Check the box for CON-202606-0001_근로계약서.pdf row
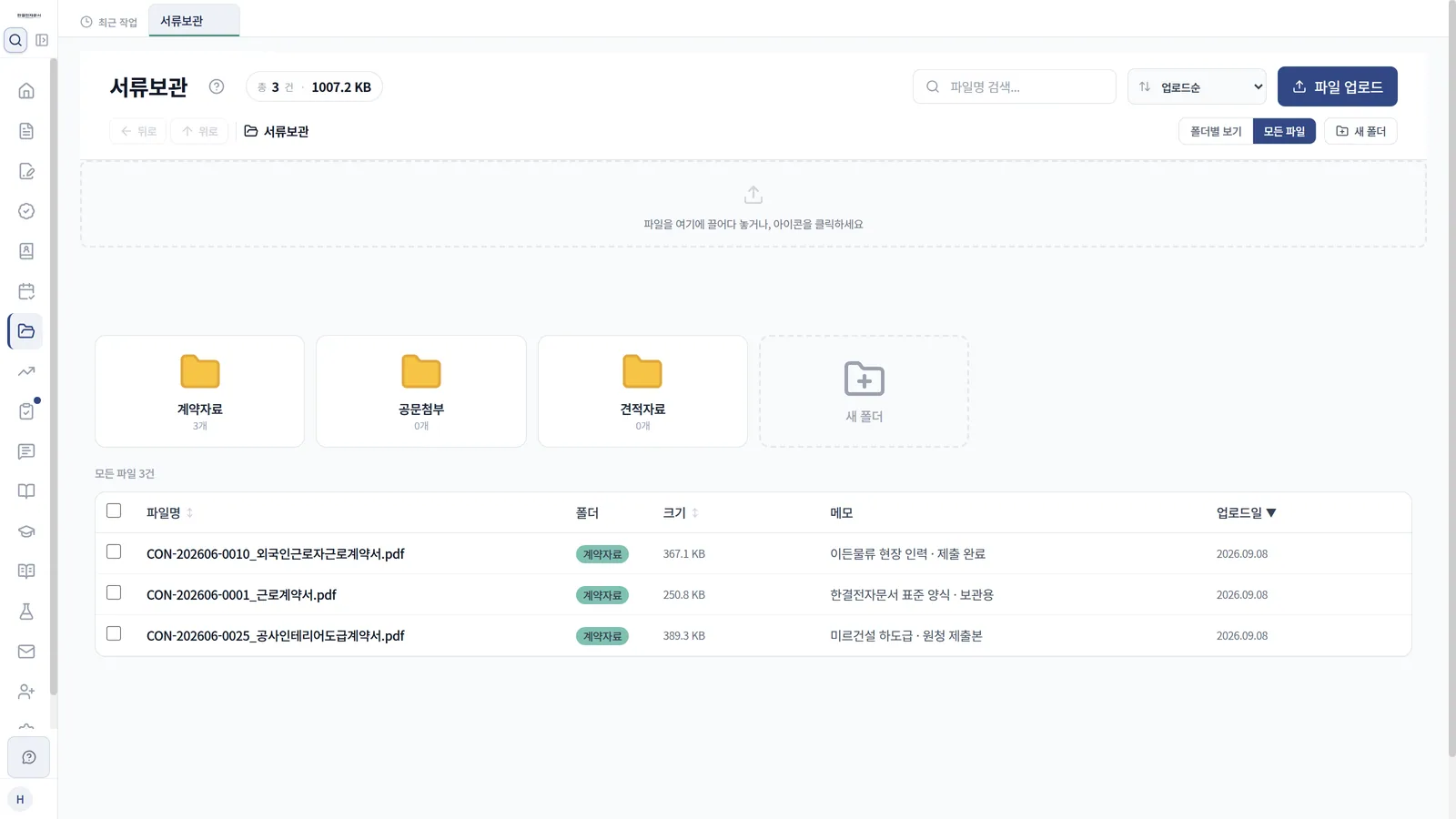This screenshot has width=1456, height=819. click(x=114, y=592)
